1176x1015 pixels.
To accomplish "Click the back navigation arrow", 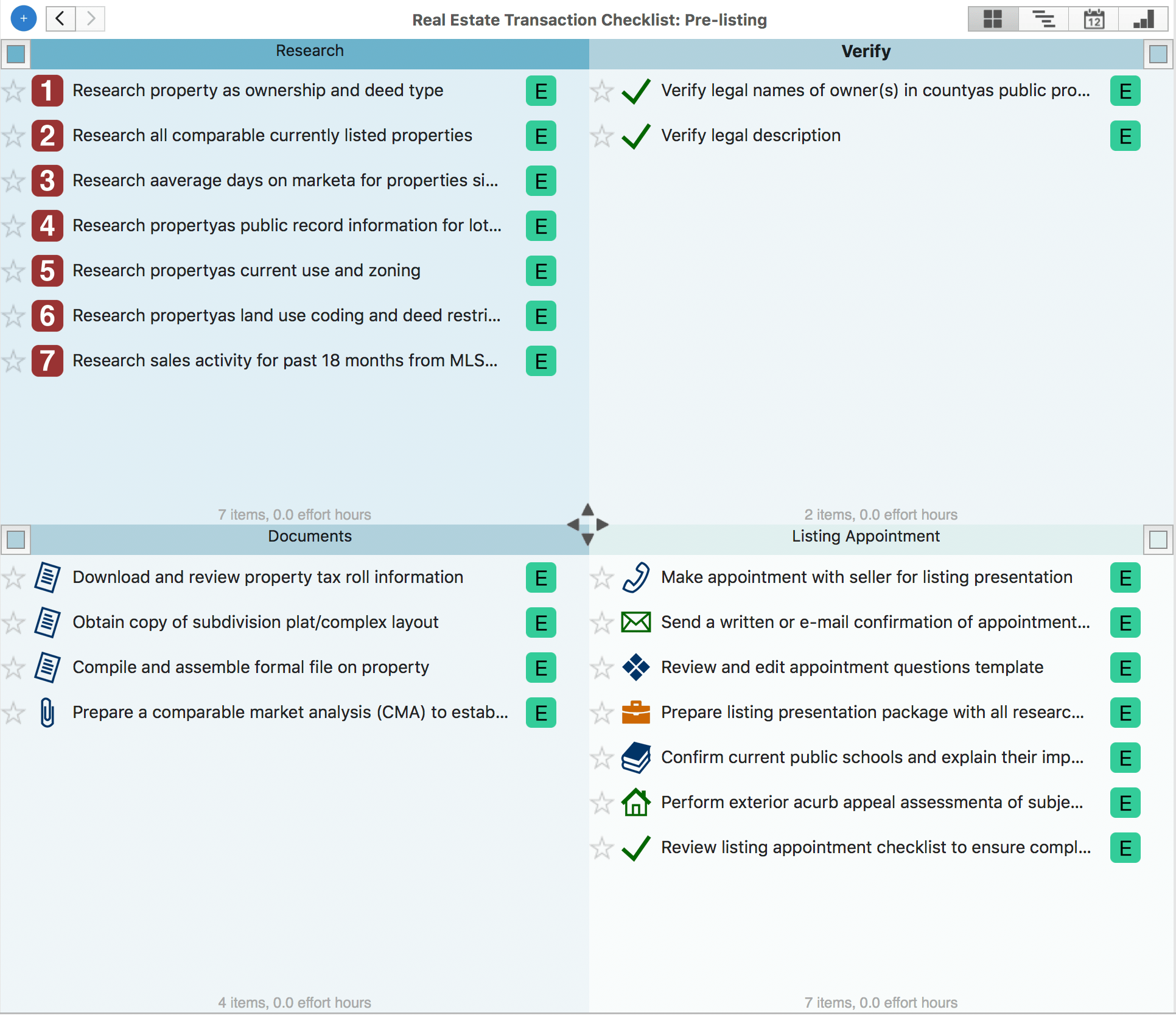I will pyautogui.click(x=60, y=18).
